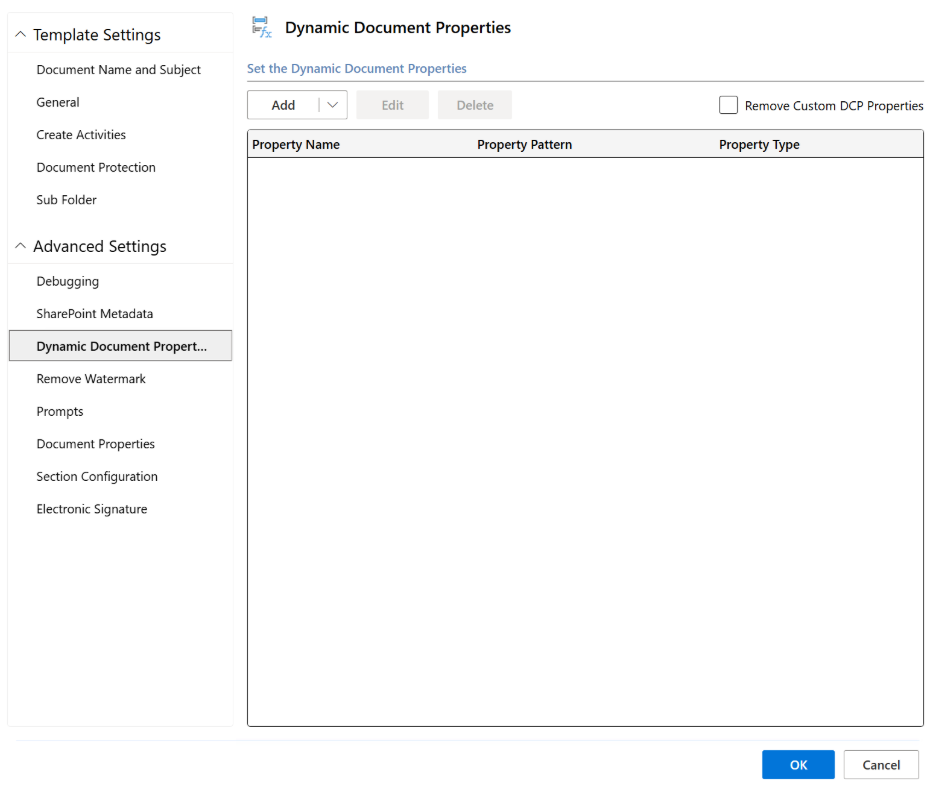Image resolution: width=936 pixels, height=787 pixels.
Task: Click the Dynamic Document Properties header icon
Action: (261, 28)
